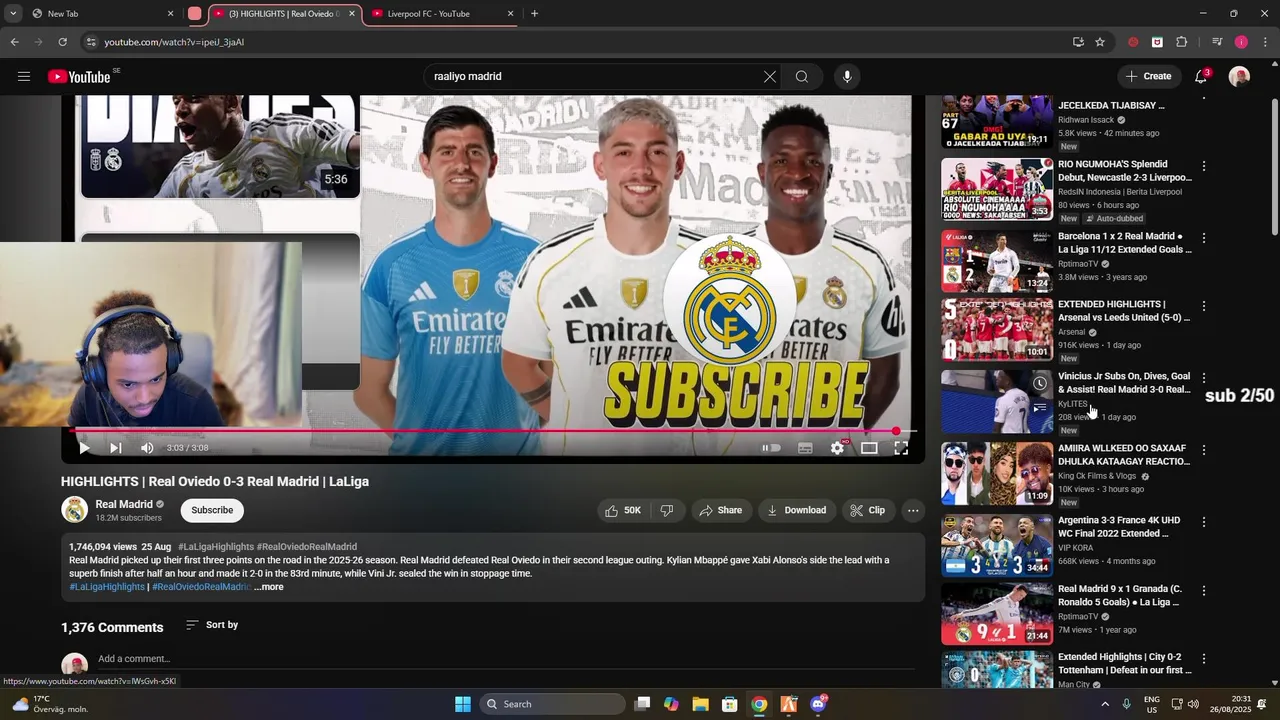The height and width of the screenshot is (720, 1280).
Task: Like the video with 50K likes
Action: [622, 510]
